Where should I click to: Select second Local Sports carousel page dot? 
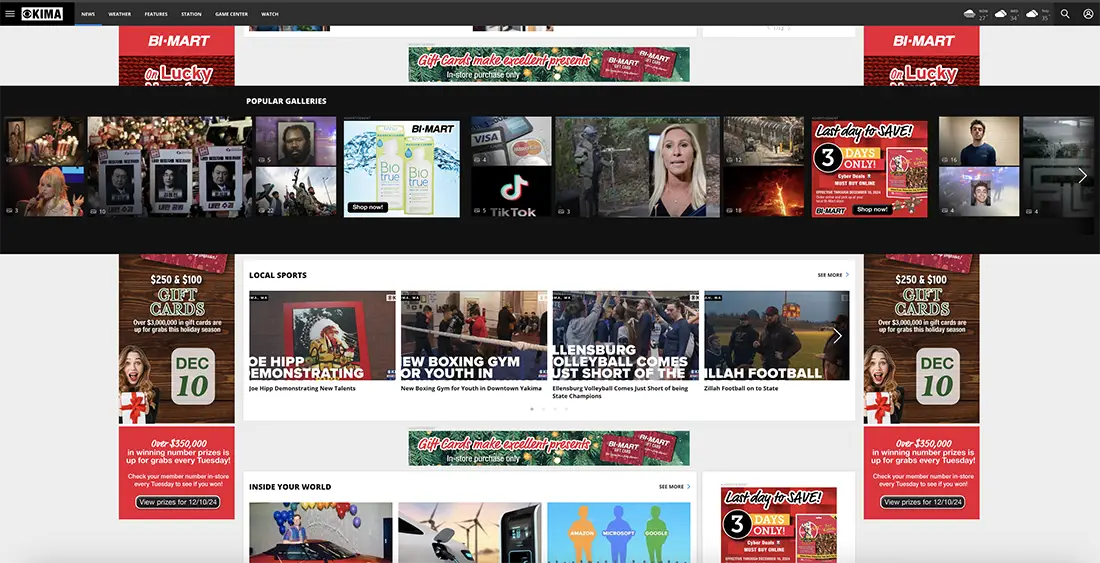[x=543, y=409]
